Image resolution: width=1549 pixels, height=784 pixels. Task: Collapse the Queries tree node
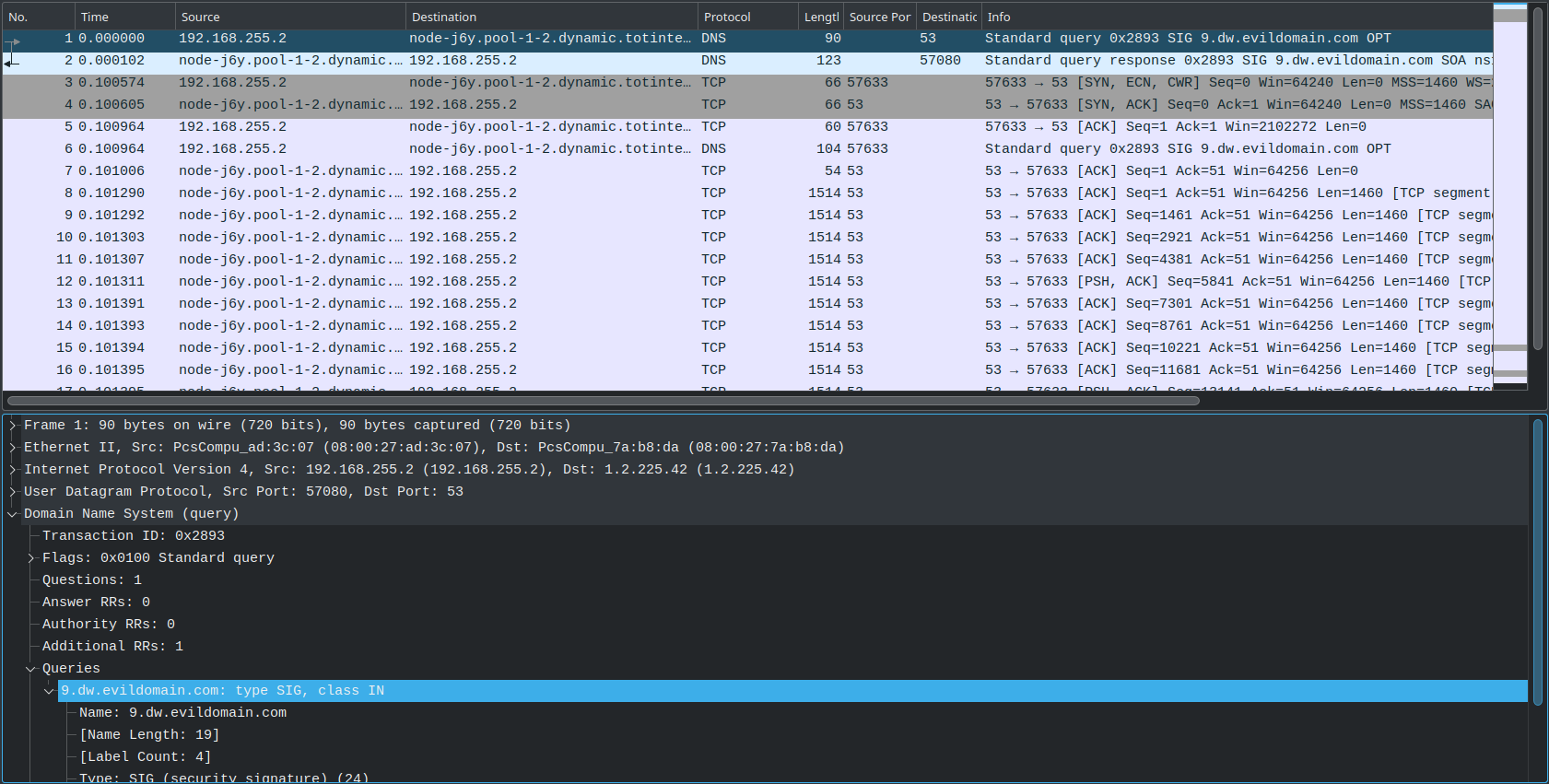(31, 669)
